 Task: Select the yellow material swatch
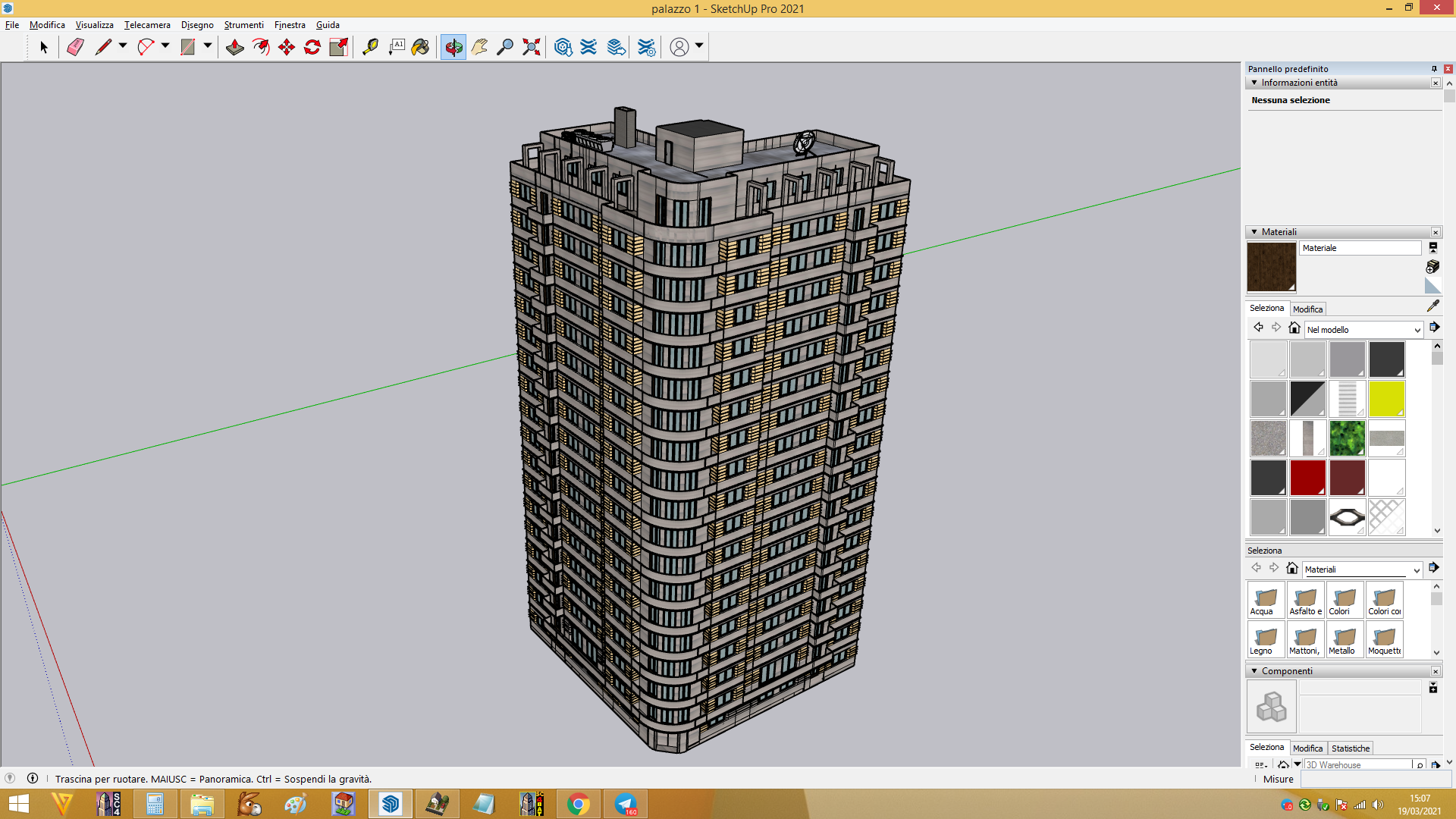pyautogui.click(x=1386, y=399)
